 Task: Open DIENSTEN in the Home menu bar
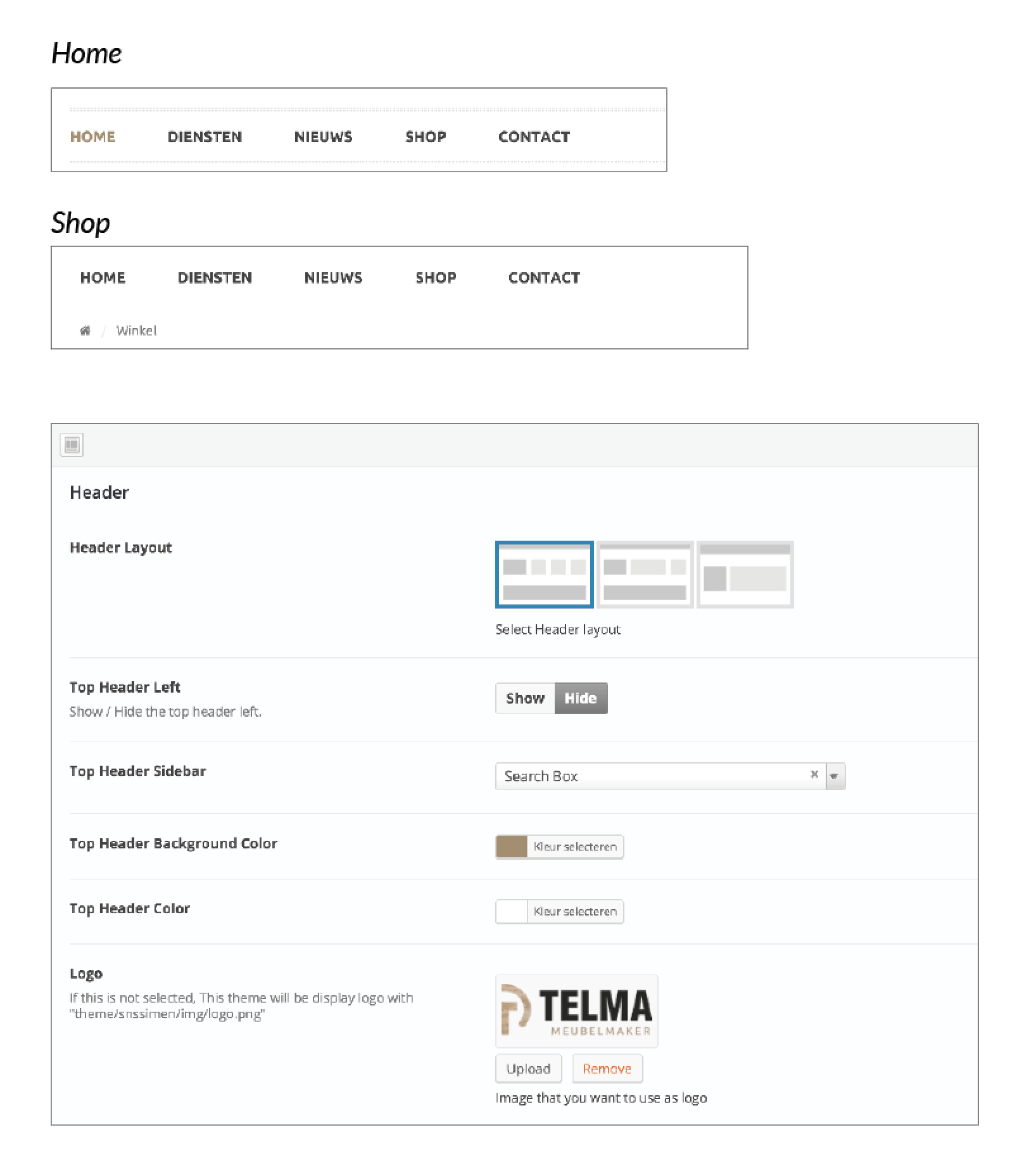click(x=205, y=137)
